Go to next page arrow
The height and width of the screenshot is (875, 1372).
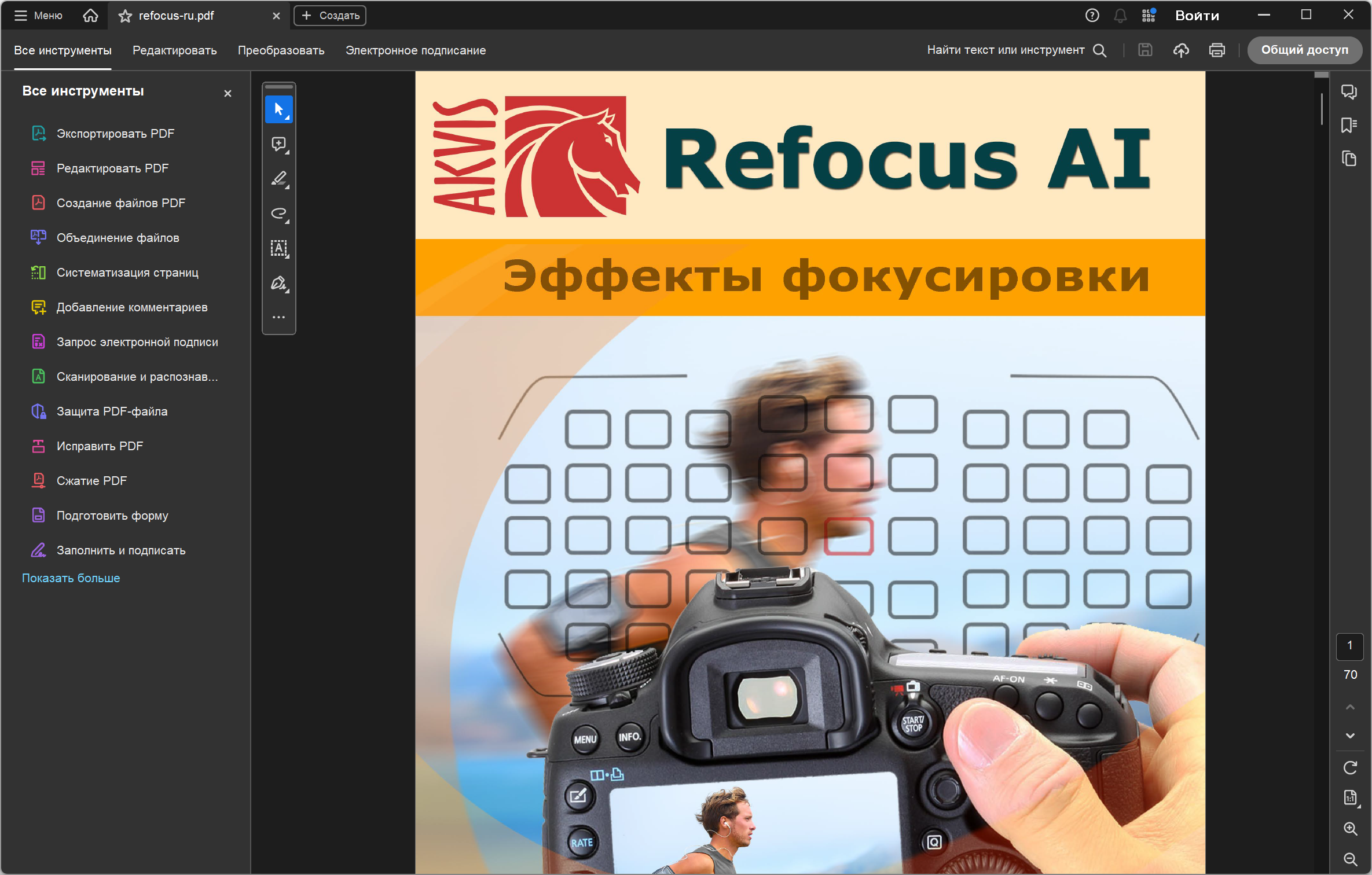pyautogui.click(x=1350, y=736)
